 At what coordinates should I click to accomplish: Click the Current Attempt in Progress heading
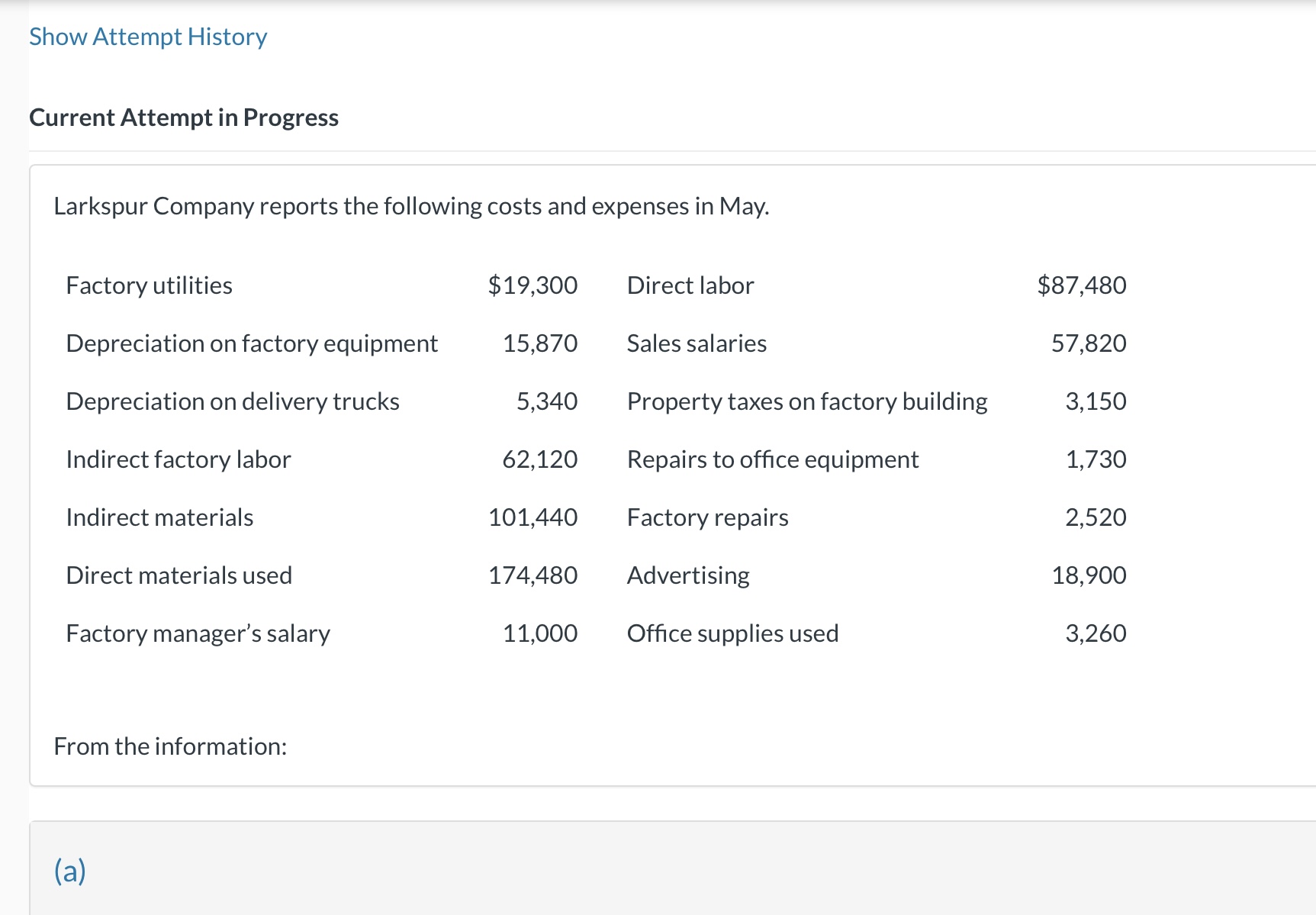pyautogui.click(x=184, y=118)
